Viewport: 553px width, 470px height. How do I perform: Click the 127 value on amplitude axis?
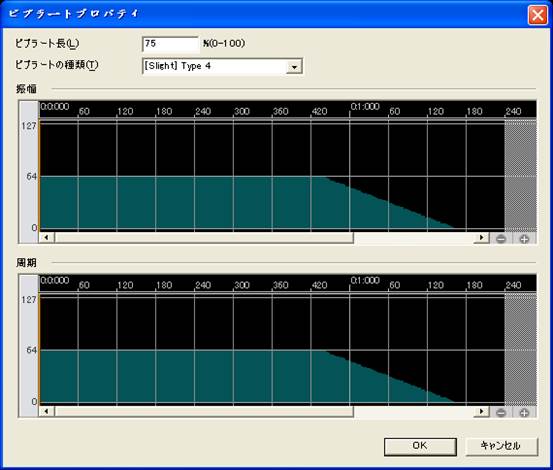(29, 126)
